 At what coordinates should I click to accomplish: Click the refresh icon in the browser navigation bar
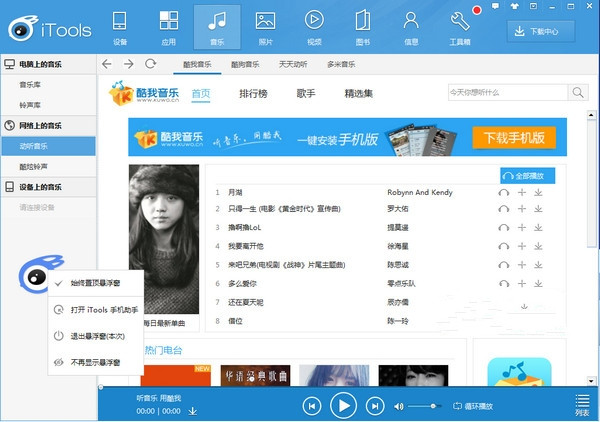coord(150,64)
